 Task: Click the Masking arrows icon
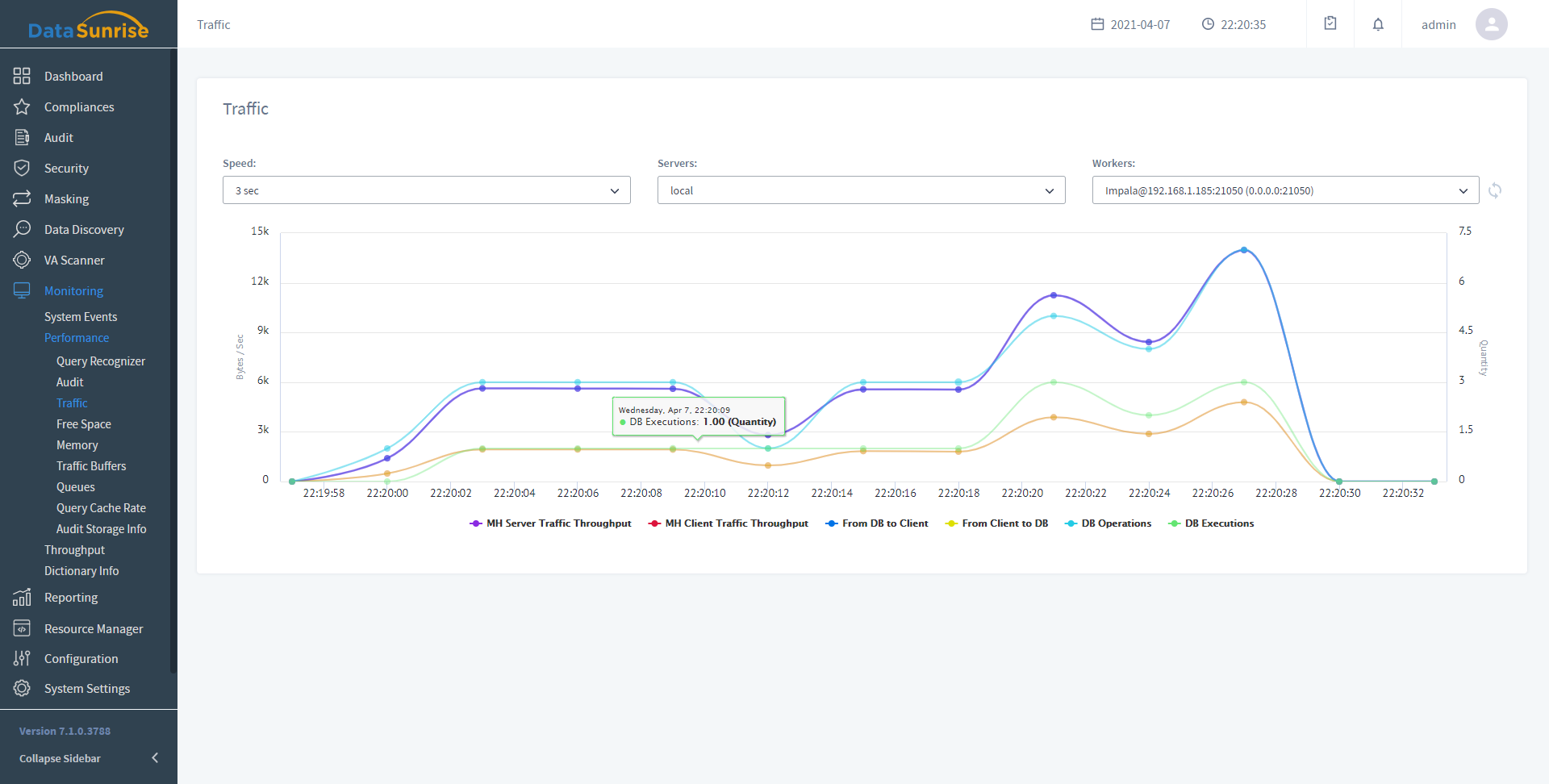22,198
